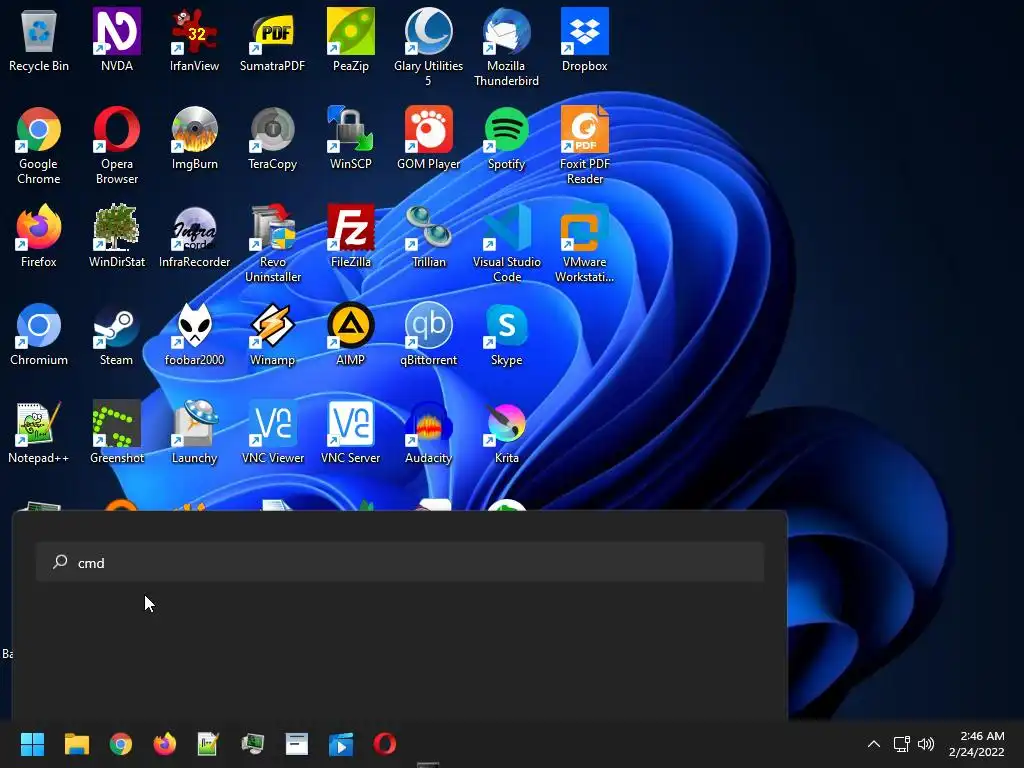Image resolution: width=1024 pixels, height=768 pixels.
Task: Select the Firefox desktop icon
Action: 39,236
